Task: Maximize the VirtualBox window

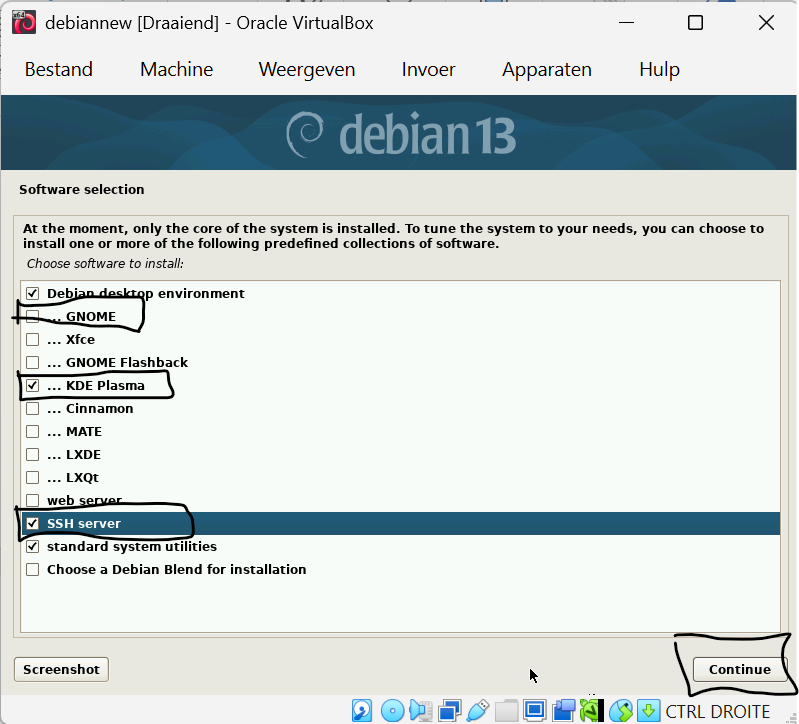Action: 696,23
